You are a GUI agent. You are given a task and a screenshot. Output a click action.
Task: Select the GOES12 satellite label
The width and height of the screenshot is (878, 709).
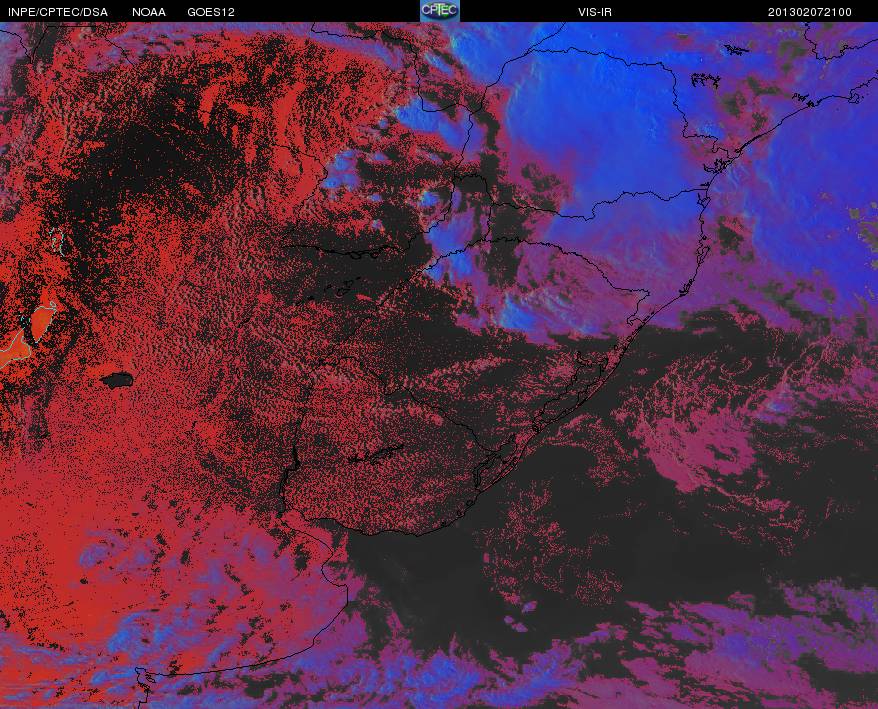(x=211, y=12)
